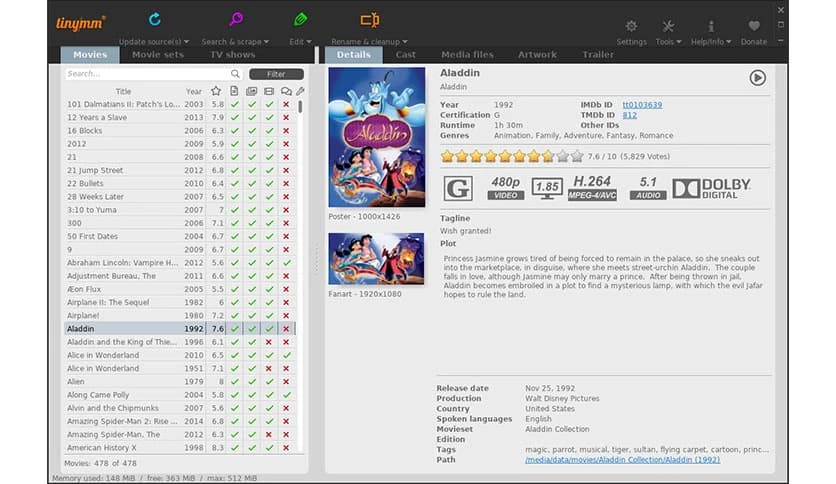Viewport: 836px width, 484px height.
Task: Open IMDb ID link tt0103639
Action: point(642,105)
